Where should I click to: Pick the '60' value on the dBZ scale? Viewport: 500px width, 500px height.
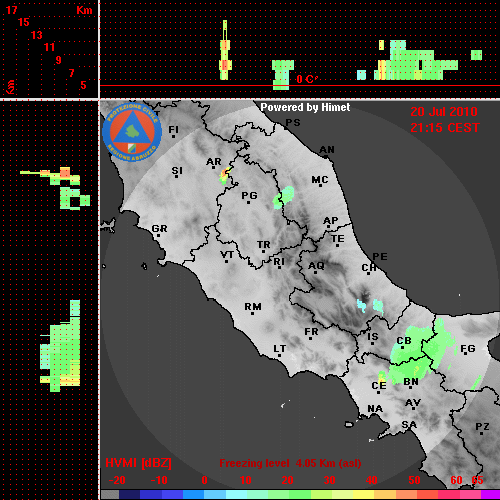click(456, 480)
